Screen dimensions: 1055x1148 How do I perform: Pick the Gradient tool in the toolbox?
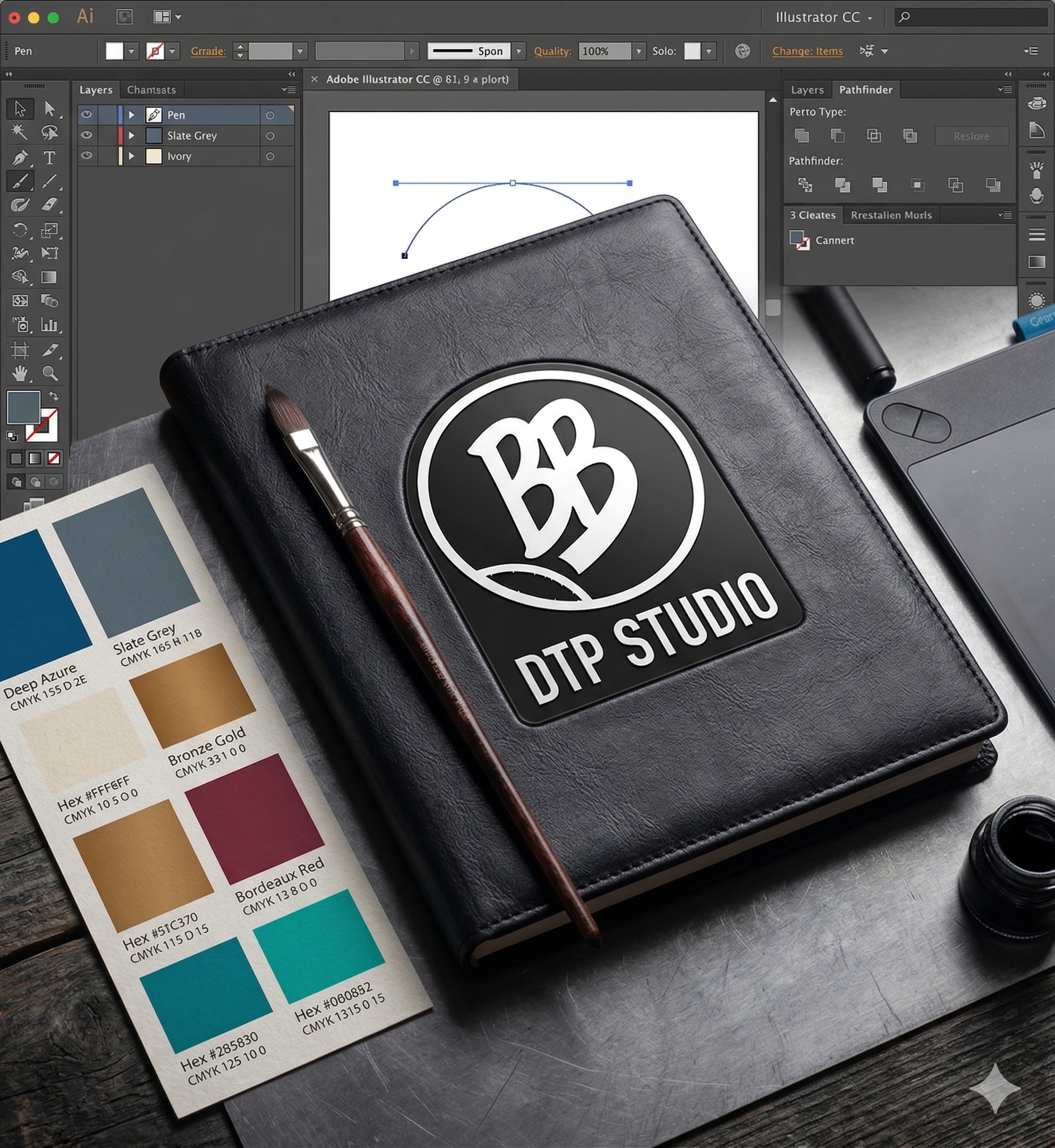[49, 277]
